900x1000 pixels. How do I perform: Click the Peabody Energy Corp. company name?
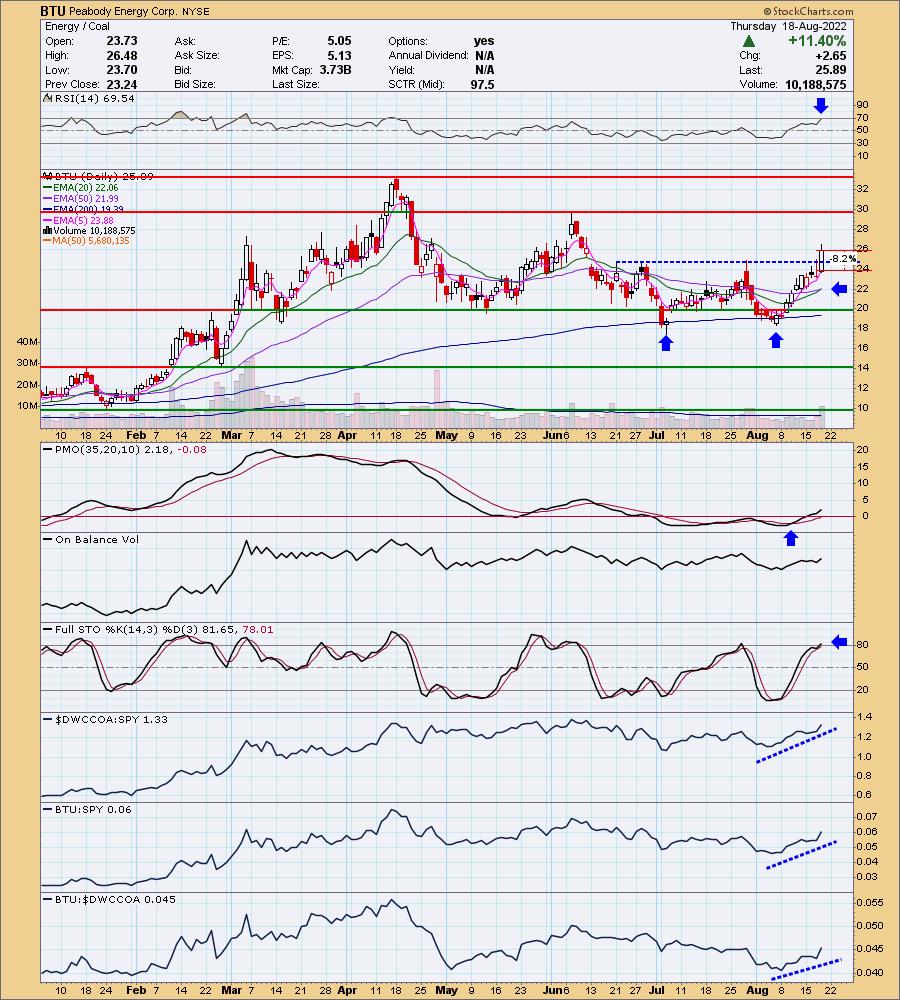[x=122, y=11]
